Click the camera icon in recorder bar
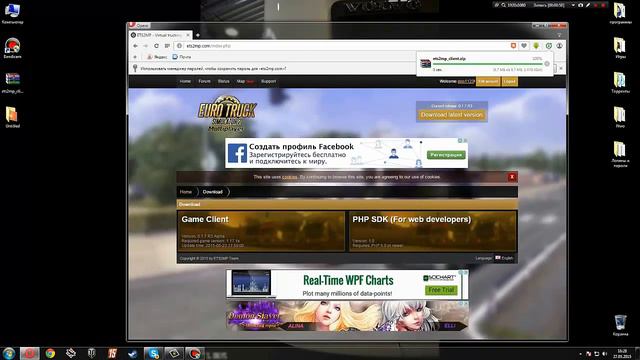This screenshot has width=640, height=360. (580, 5)
